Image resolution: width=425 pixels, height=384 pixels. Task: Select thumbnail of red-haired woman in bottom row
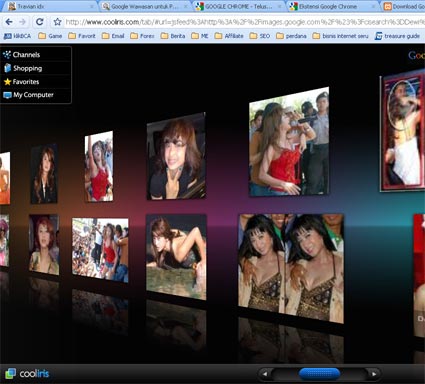pyautogui.click(x=44, y=244)
